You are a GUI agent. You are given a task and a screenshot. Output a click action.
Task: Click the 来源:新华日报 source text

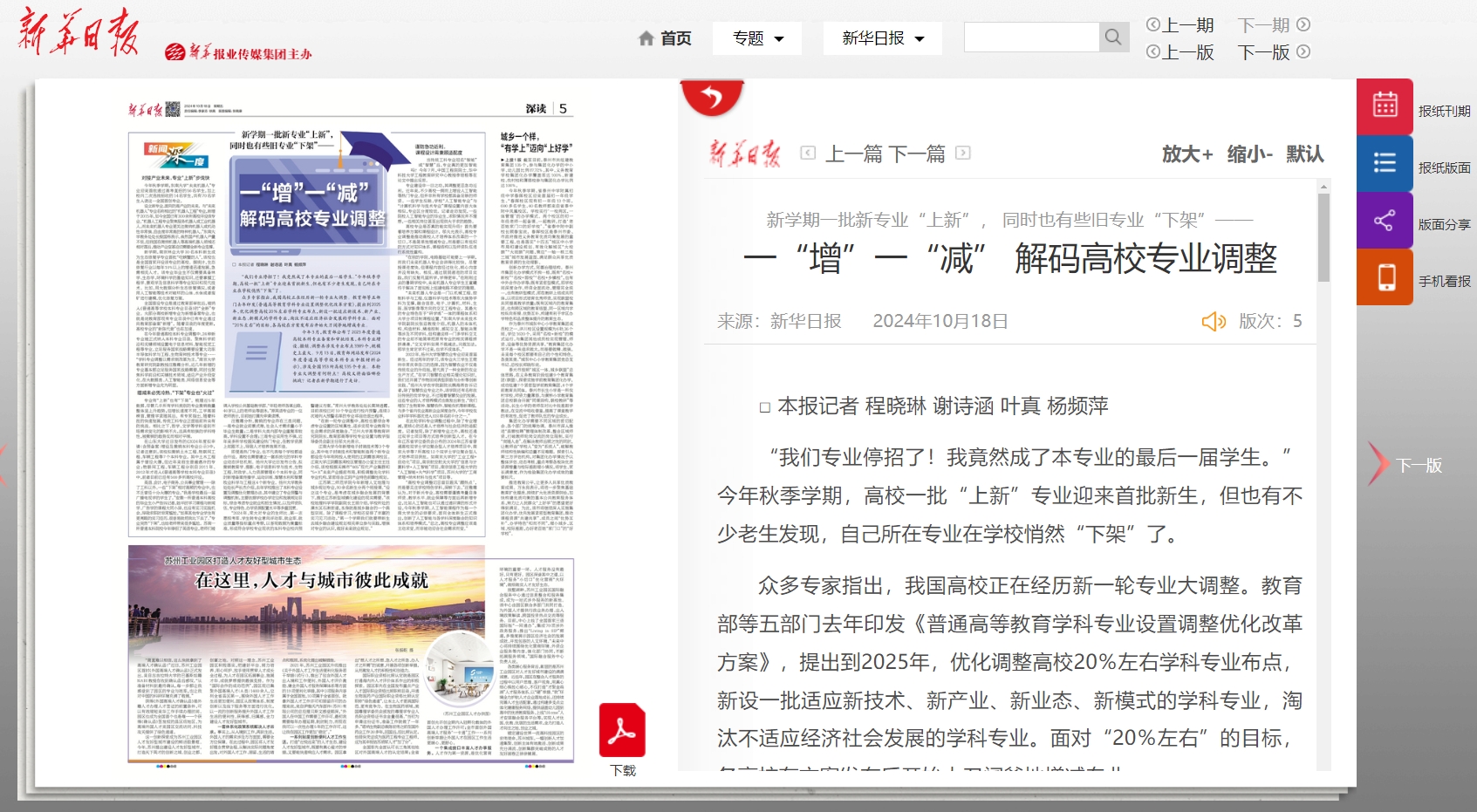pyautogui.click(x=779, y=321)
